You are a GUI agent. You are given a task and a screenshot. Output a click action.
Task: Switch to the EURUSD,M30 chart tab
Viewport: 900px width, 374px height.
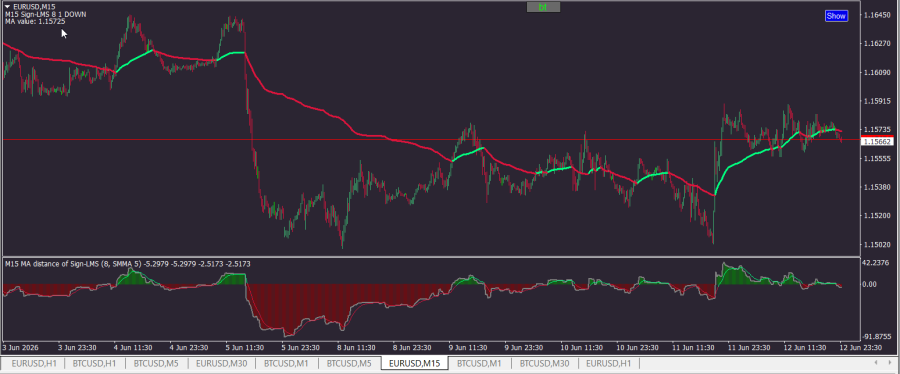tap(223, 363)
